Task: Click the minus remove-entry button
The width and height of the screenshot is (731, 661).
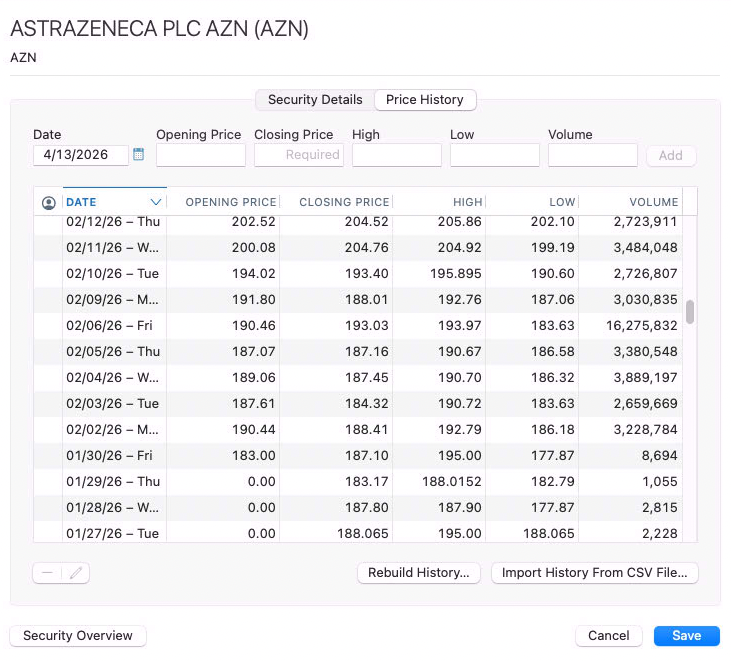Action: (x=47, y=572)
